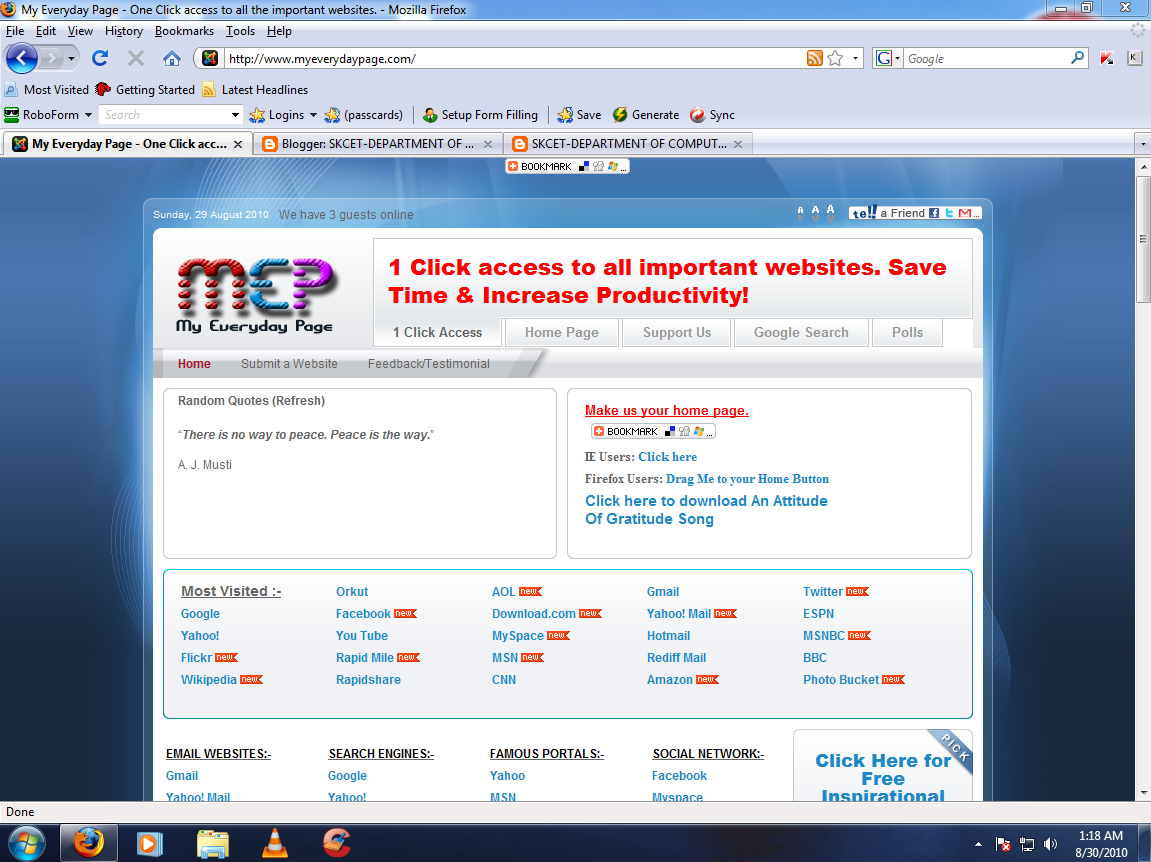
Task: Click IE Users Click here link
Action: point(667,457)
